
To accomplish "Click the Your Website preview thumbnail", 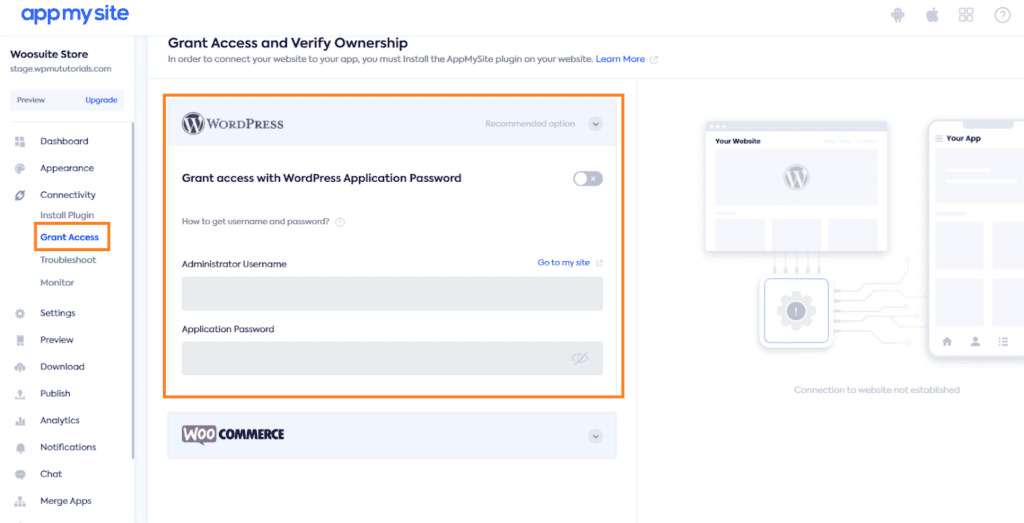I will (x=796, y=186).
